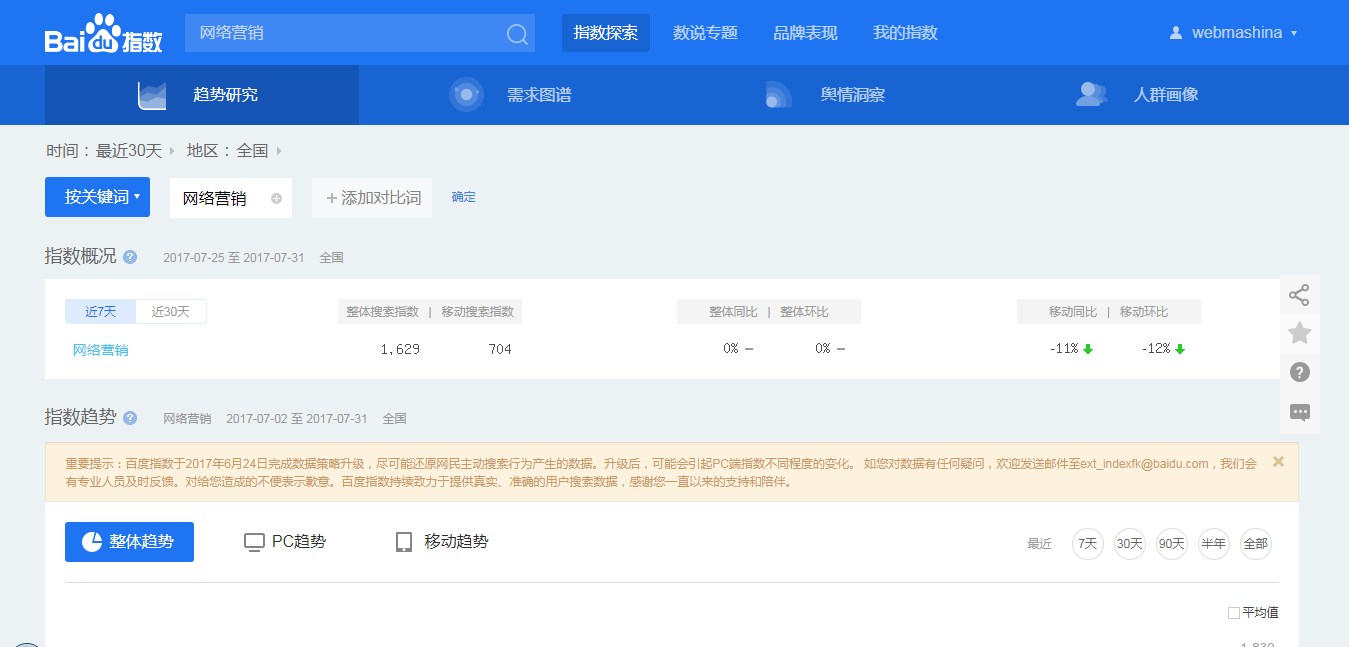Click the 整体同比 header label

(x=733, y=312)
